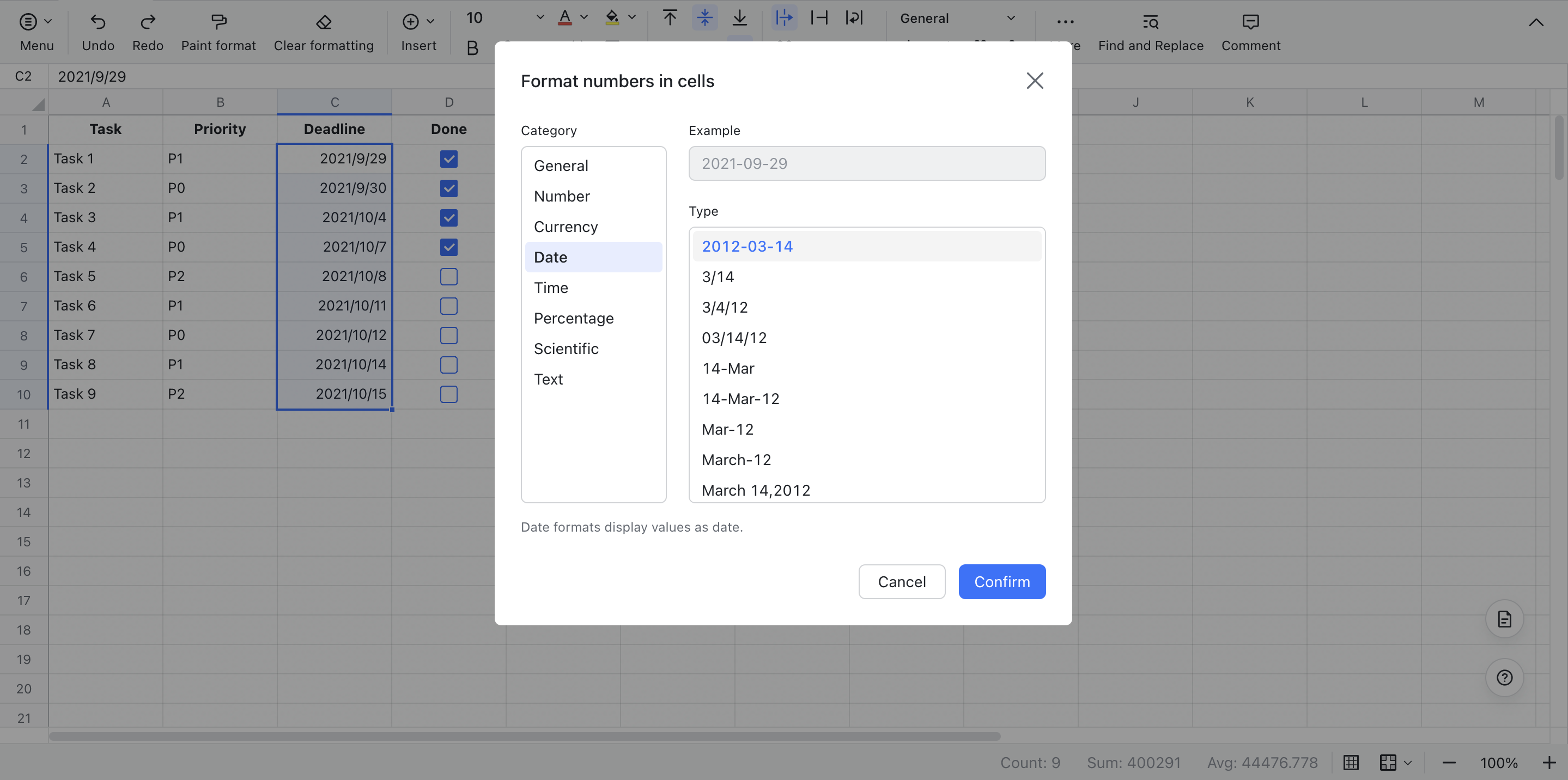Check the Done checkbox for Task 7
The image size is (1568, 780).
(448, 335)
